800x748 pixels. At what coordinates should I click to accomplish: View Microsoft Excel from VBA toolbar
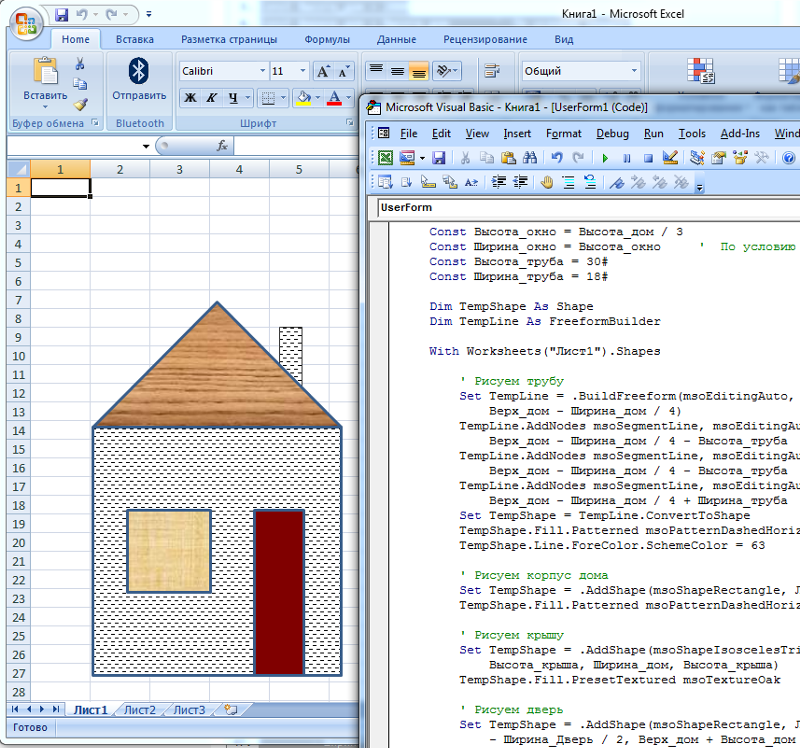tap(385, 158)
